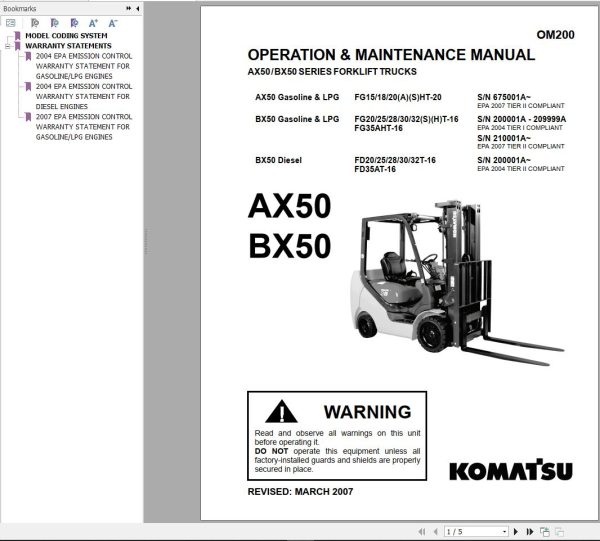600x541 pixels.
Task: Open 2004 EPA warranty for Diesel engines
Action: click(x=84, y=96)
